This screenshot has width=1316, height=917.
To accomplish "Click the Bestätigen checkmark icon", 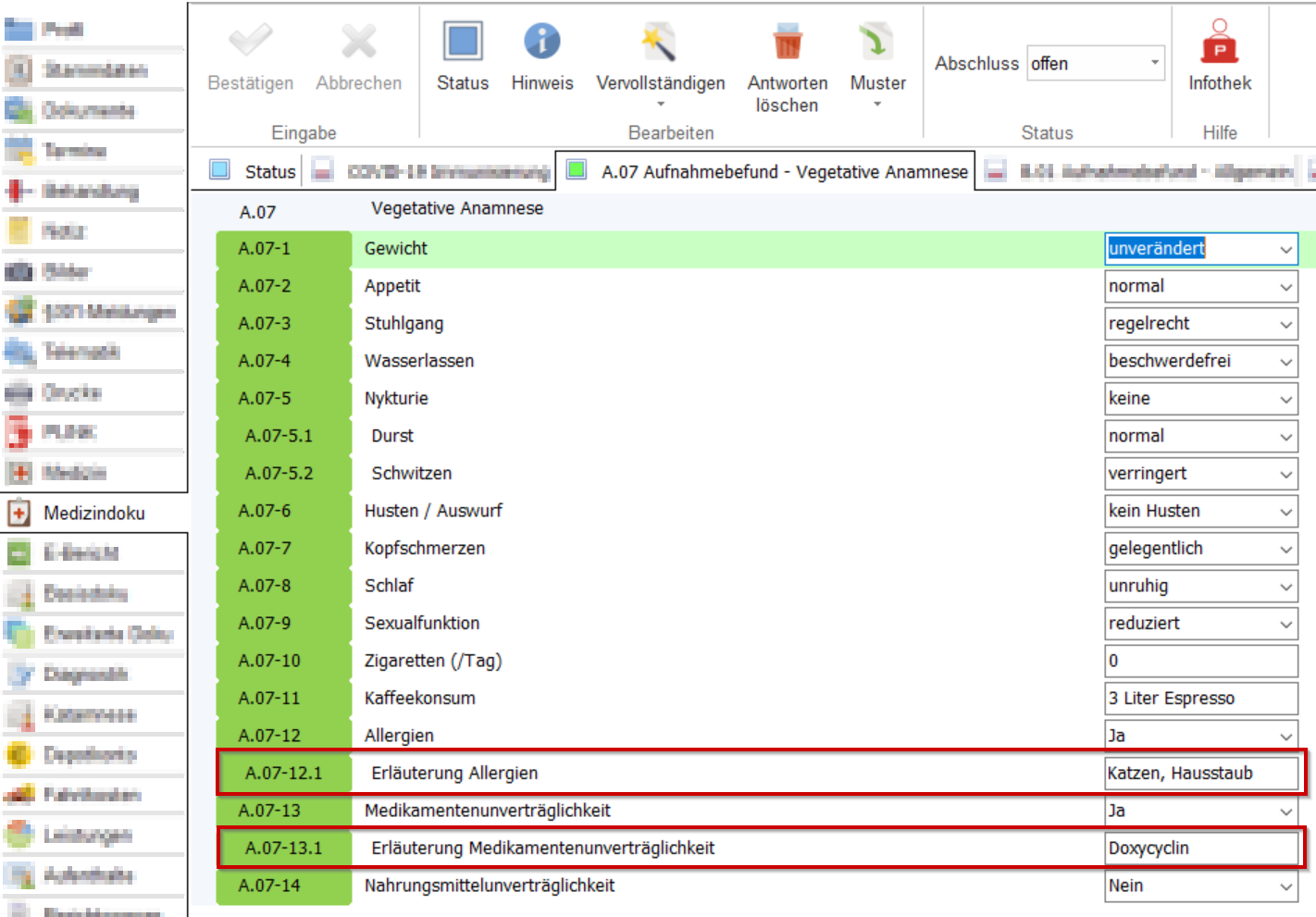I will click(x=250, y=43).
